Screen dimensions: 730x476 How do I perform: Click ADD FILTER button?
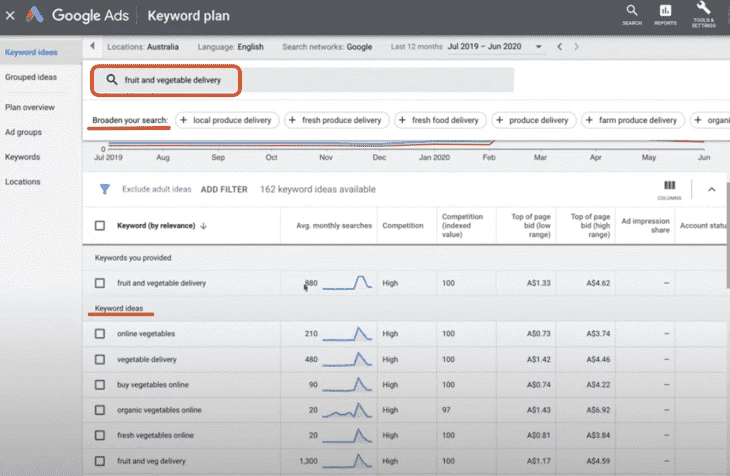224,189
